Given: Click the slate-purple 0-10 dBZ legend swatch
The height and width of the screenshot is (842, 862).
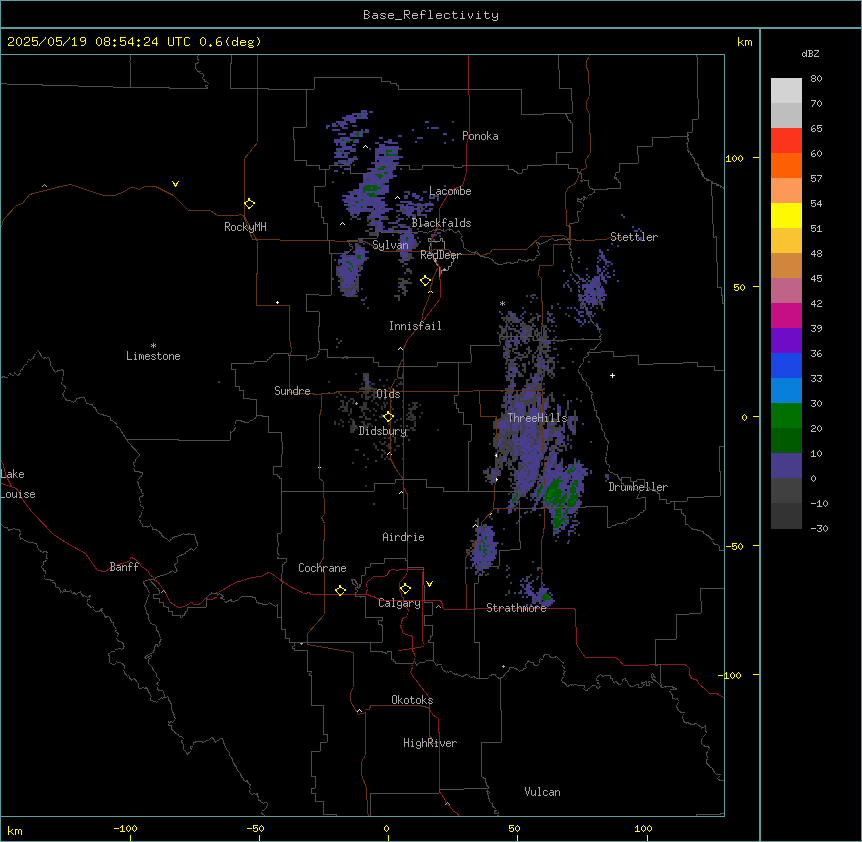Looking at the screenshot, I should (x=786, y=466).
